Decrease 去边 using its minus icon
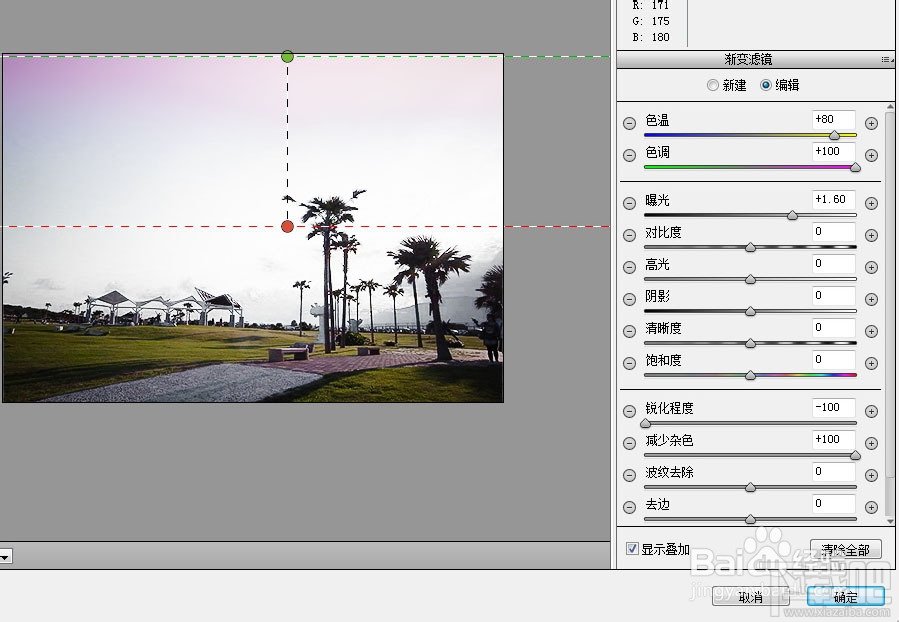Viewport: 899px width, 622px height. click(630, 505)
